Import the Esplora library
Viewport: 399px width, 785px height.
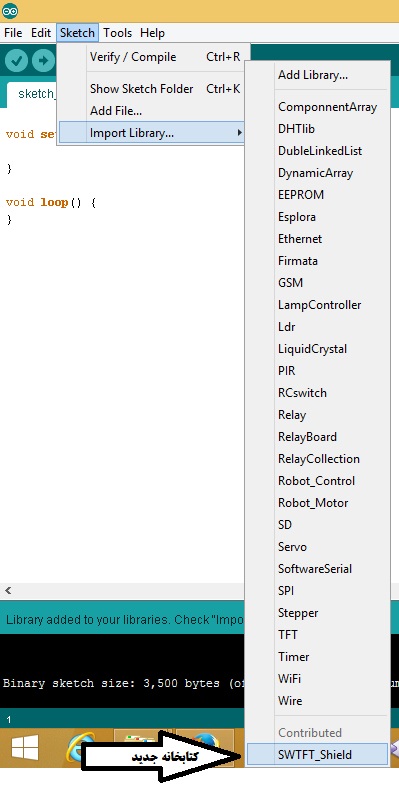pyautogui.click(x=317, y=217)
